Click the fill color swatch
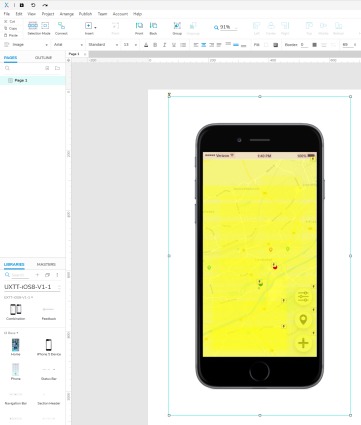Screen dimensions: 361x425 pyautogui.click(x=266, y=45)
